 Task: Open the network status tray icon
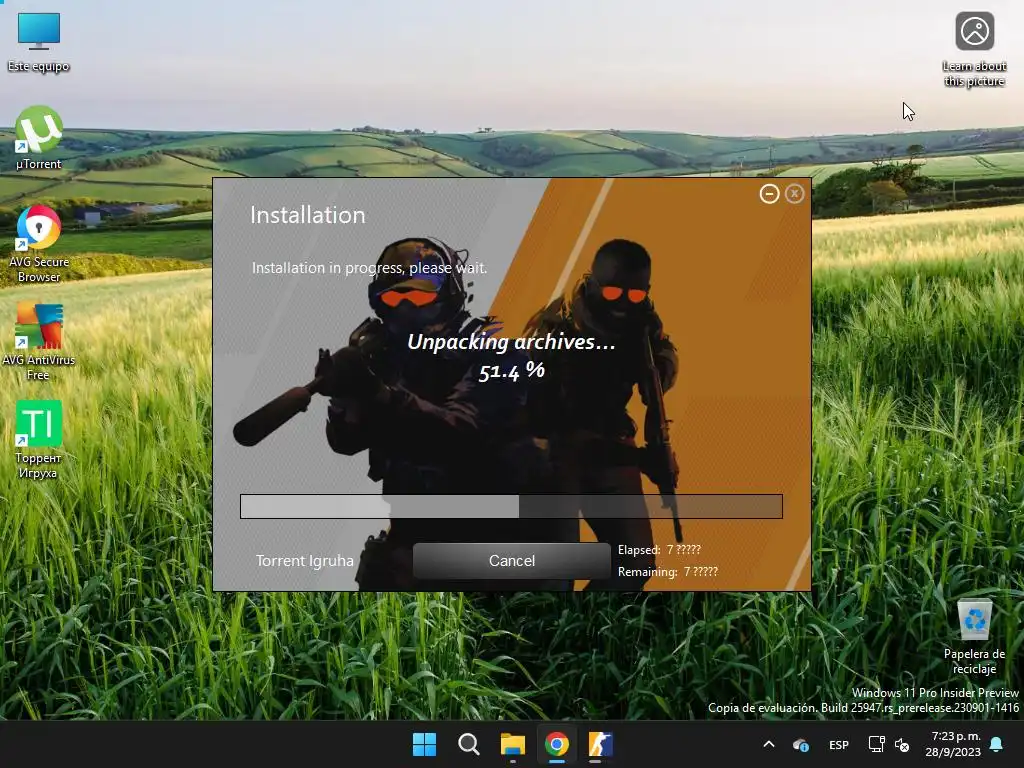[876, 744]
